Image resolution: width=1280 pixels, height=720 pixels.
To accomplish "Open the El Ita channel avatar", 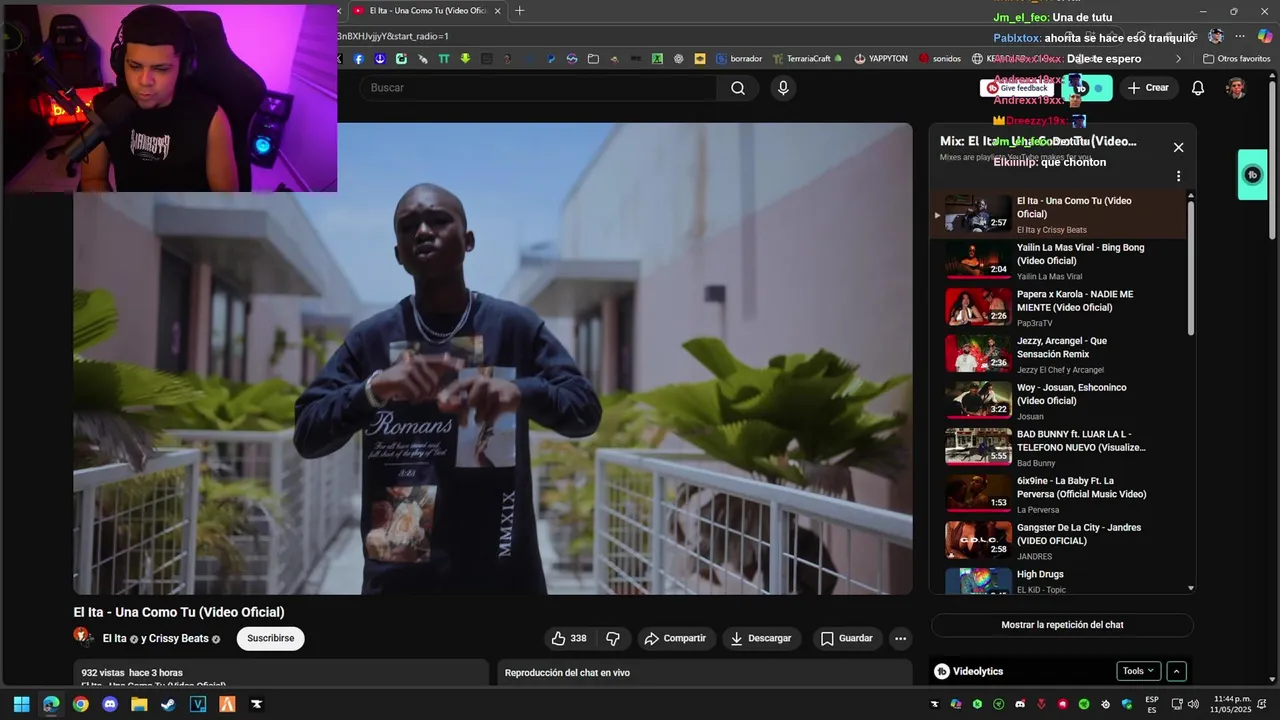I will (84, 637).
